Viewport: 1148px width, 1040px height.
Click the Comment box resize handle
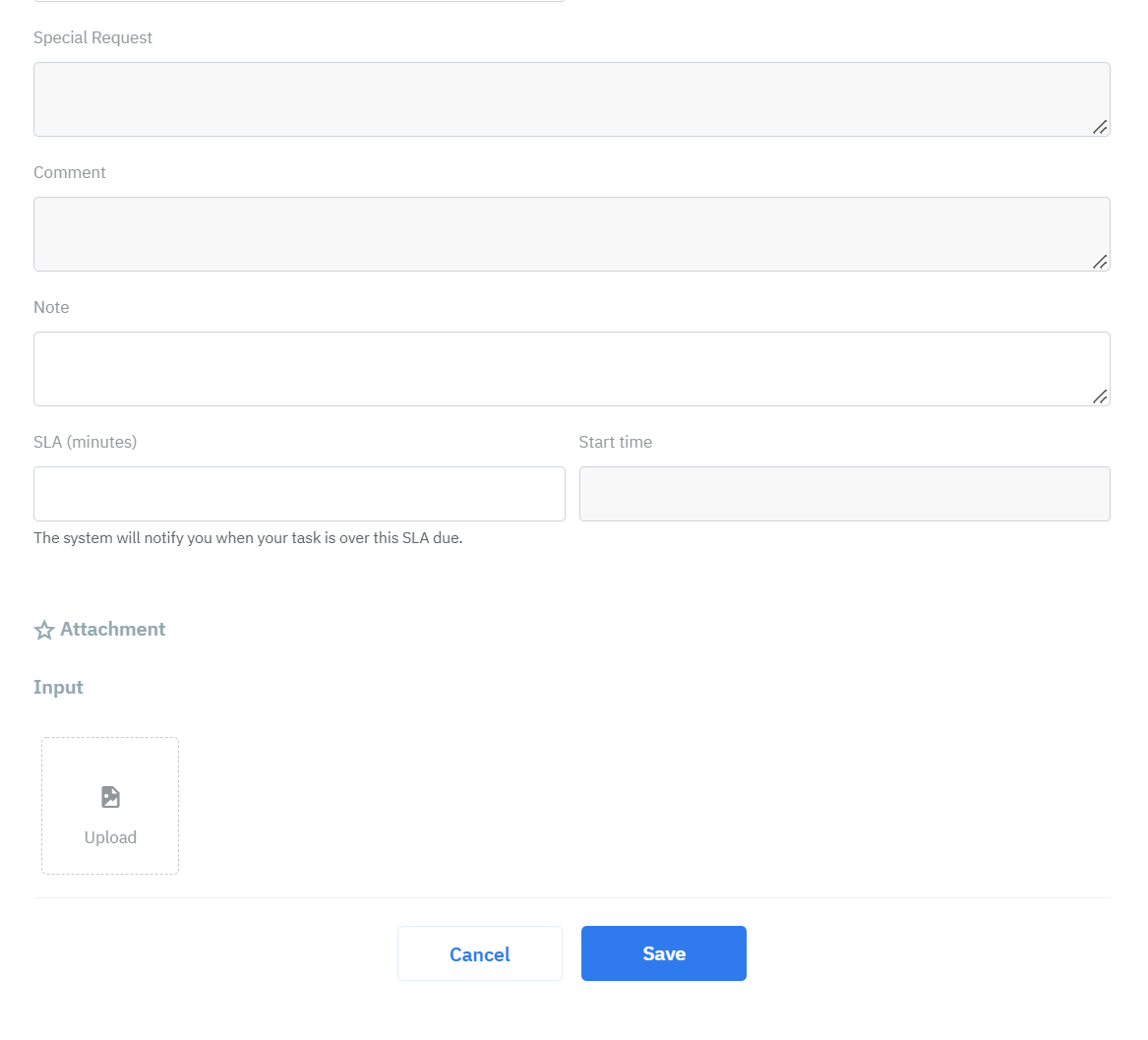click(x=1100, y=262)
